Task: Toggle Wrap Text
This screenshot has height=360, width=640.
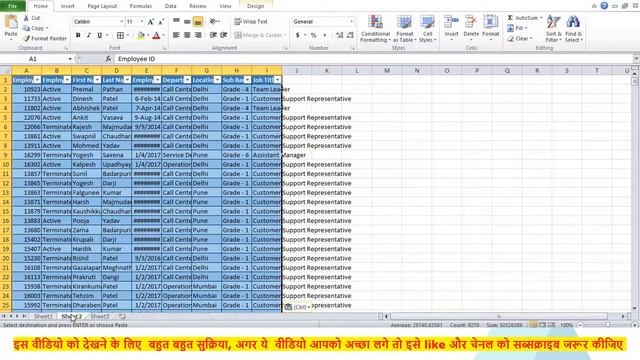Action: (x=251, y=22)
